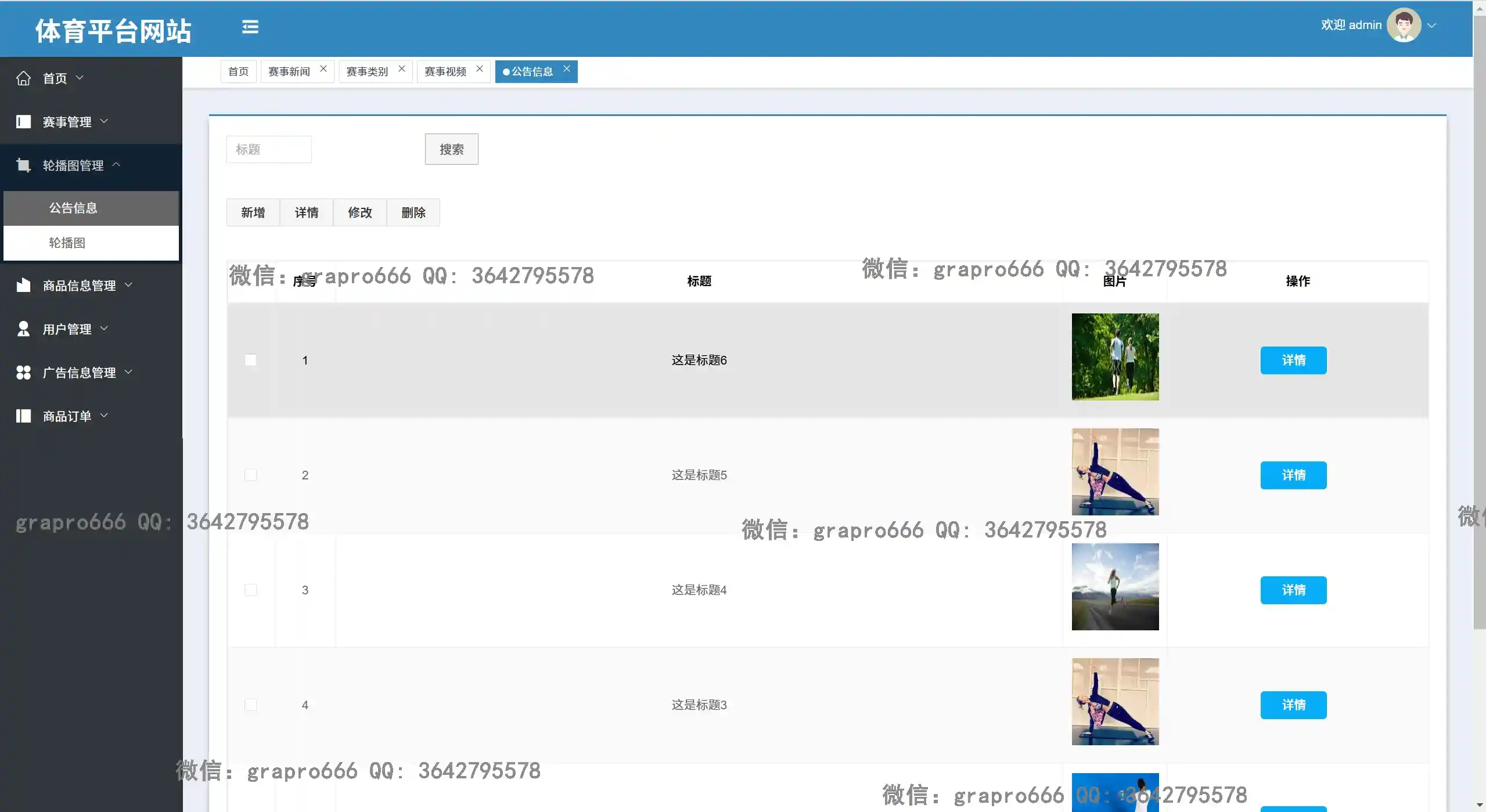1486x812 pixels.
Task: Expand the 赛事管理 menu chevron
Action: (x=105, y=121)
